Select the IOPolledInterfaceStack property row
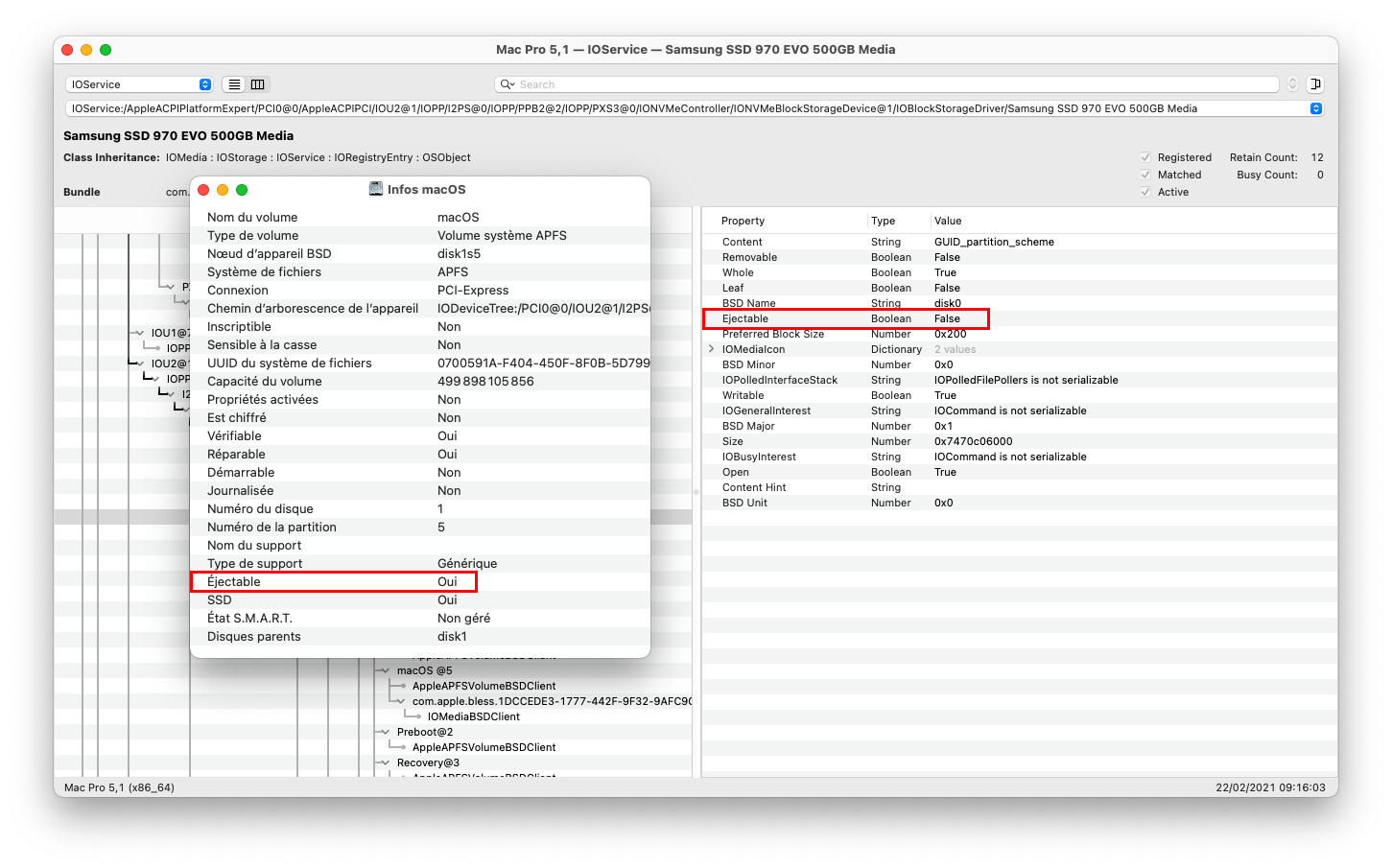Image resolution: width=1392 pixels, height=868 pixels. pos(1020,380)
